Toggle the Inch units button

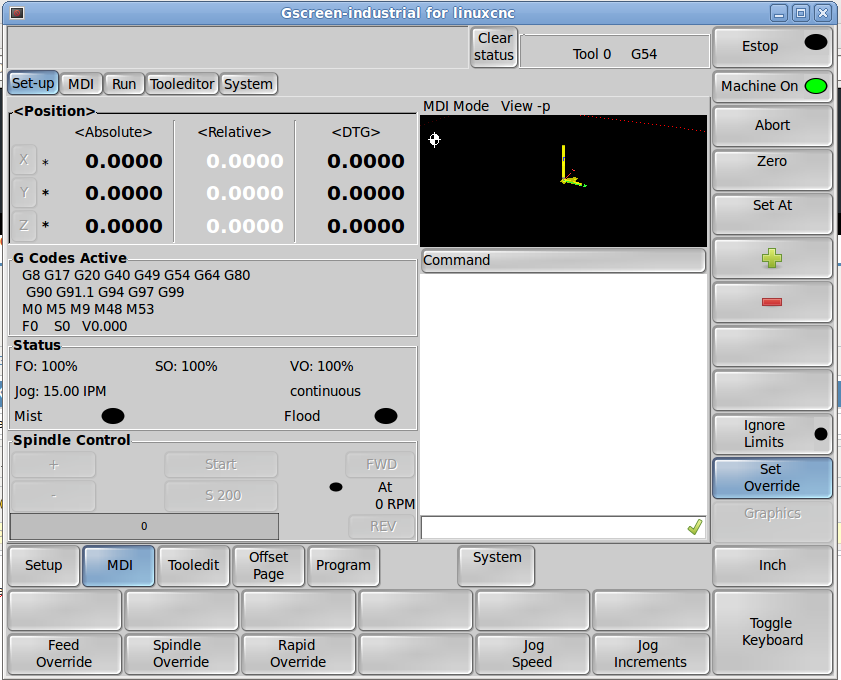tap(772, 565)
